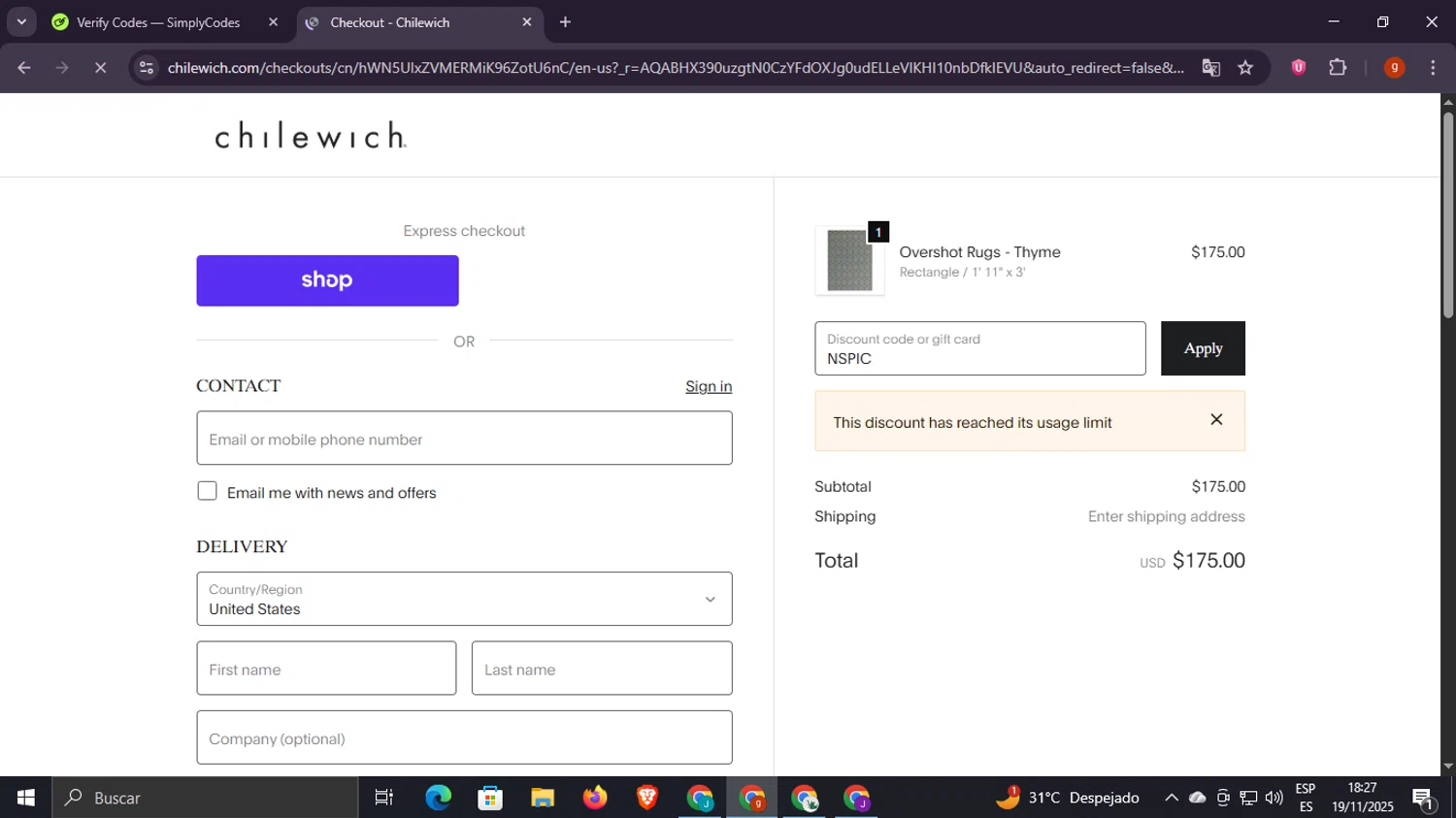Viewport: 1456px width, 818px height.
Task: Click the Shop Pay express checkout button
Action: point(327,280)
